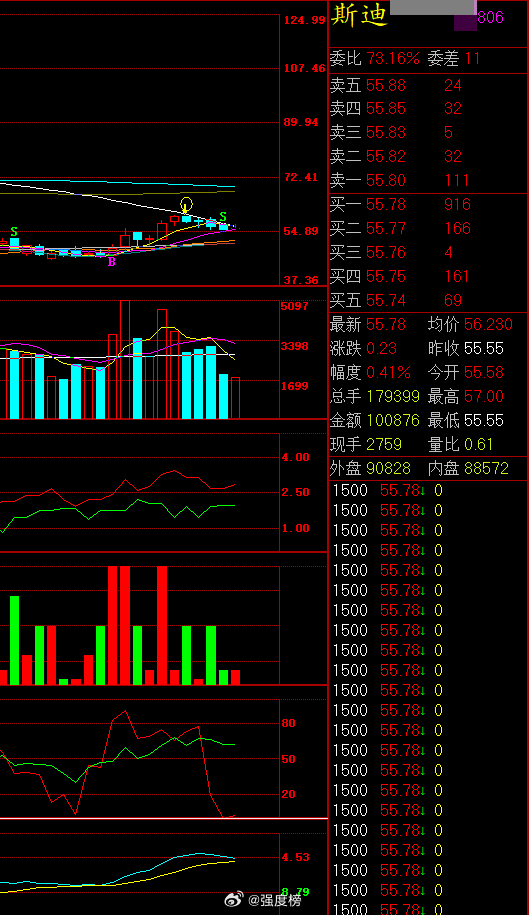529x915 pixels.
Task: Click the 买五 volume 69
Action: pos(453,301)
